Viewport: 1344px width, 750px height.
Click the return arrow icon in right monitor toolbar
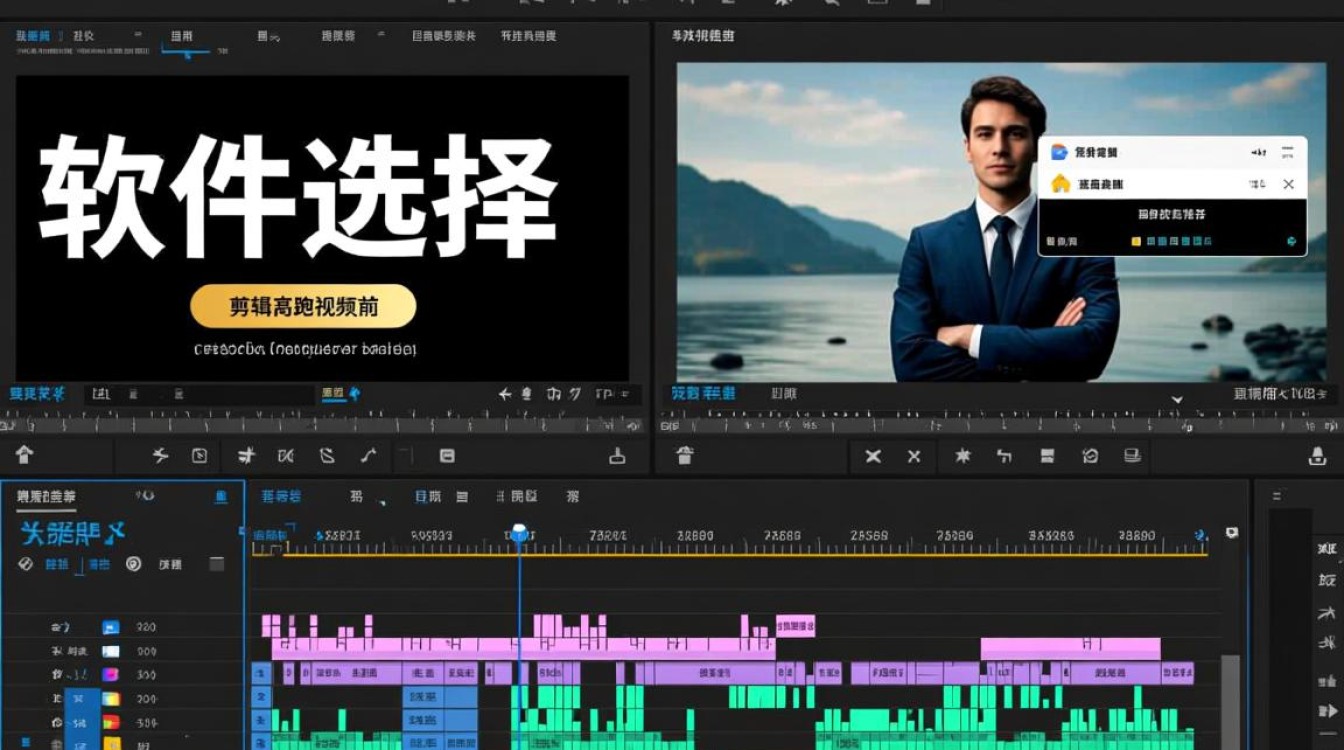click(1005, 456)
